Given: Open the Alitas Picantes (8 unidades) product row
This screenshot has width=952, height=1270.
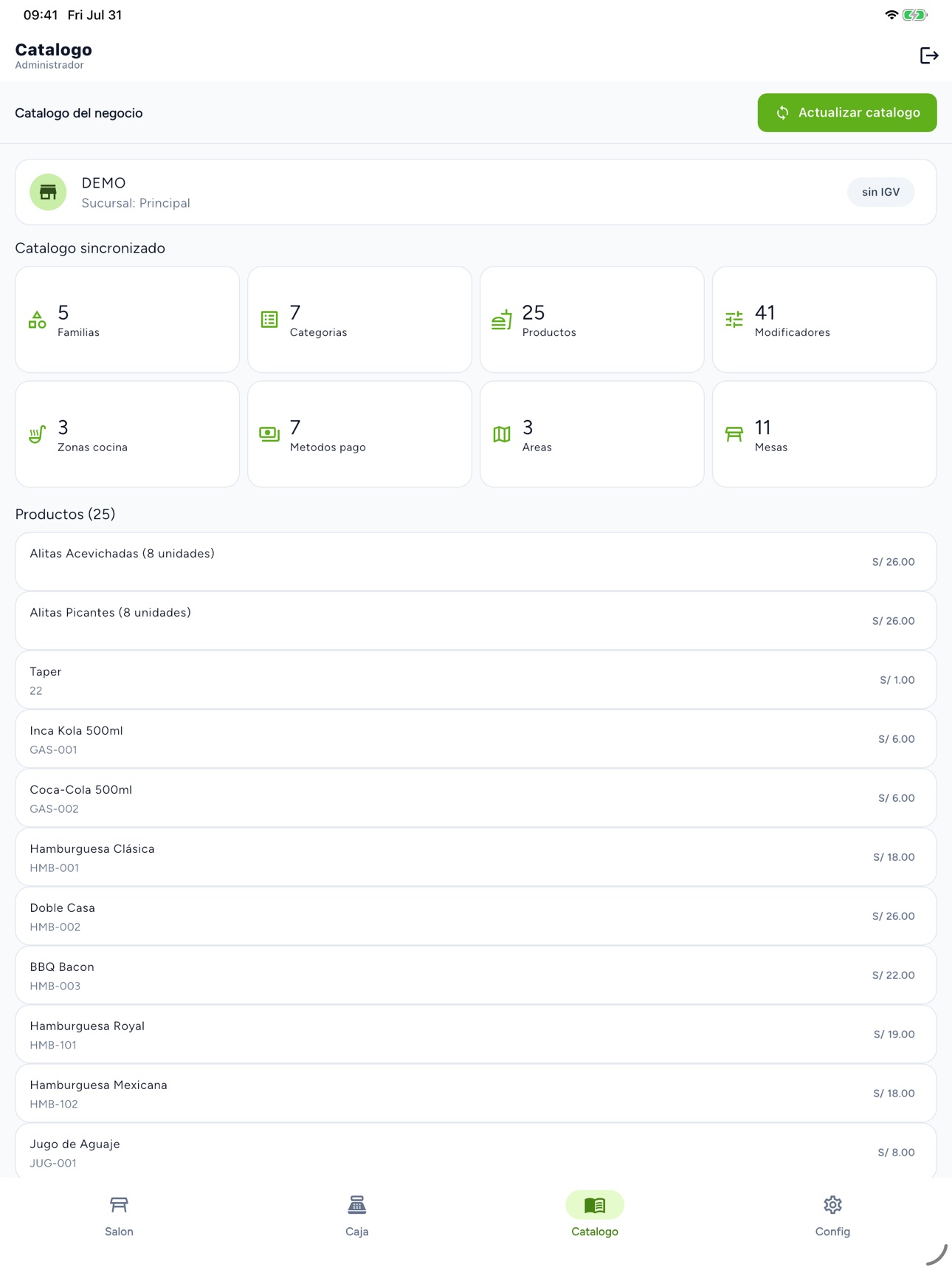Looking at the screenshot, I should click(x=476, y=621).
